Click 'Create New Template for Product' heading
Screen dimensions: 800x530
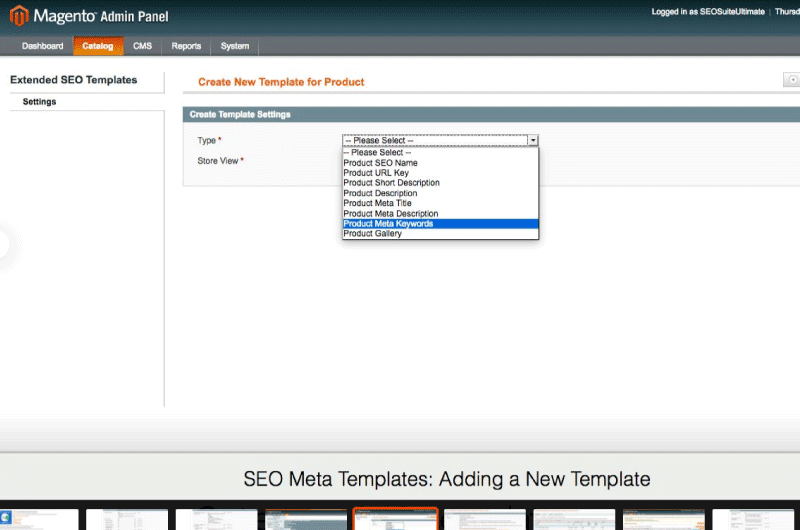[281, 82]
